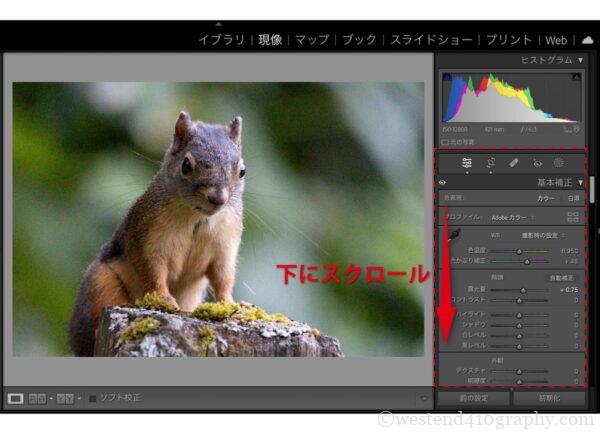Select the Edit sliders tool icon
The width and height of the screenshot is (600, 434).
467,162
